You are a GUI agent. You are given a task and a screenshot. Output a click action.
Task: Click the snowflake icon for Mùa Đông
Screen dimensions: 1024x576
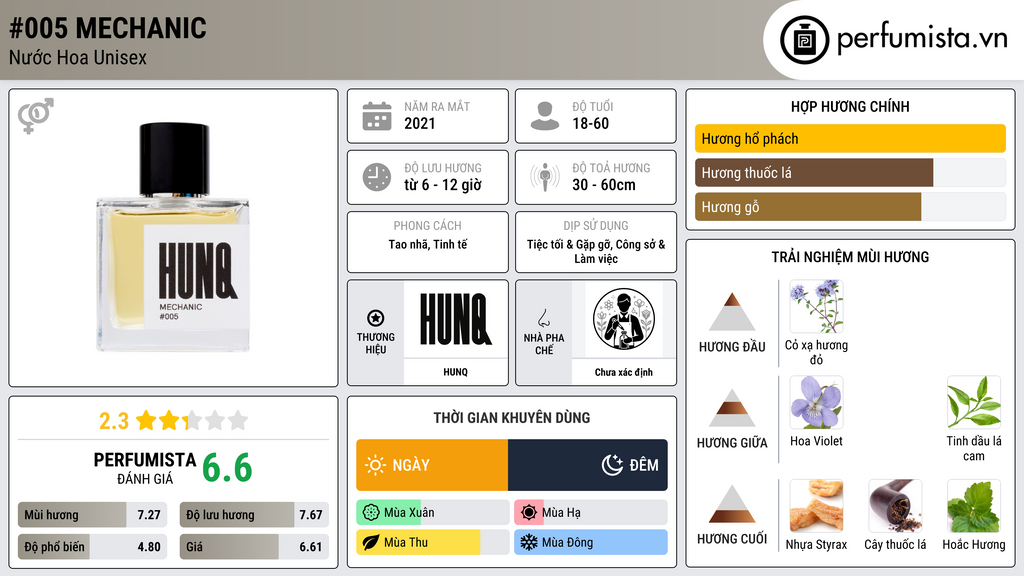click(x=529, y=542)
